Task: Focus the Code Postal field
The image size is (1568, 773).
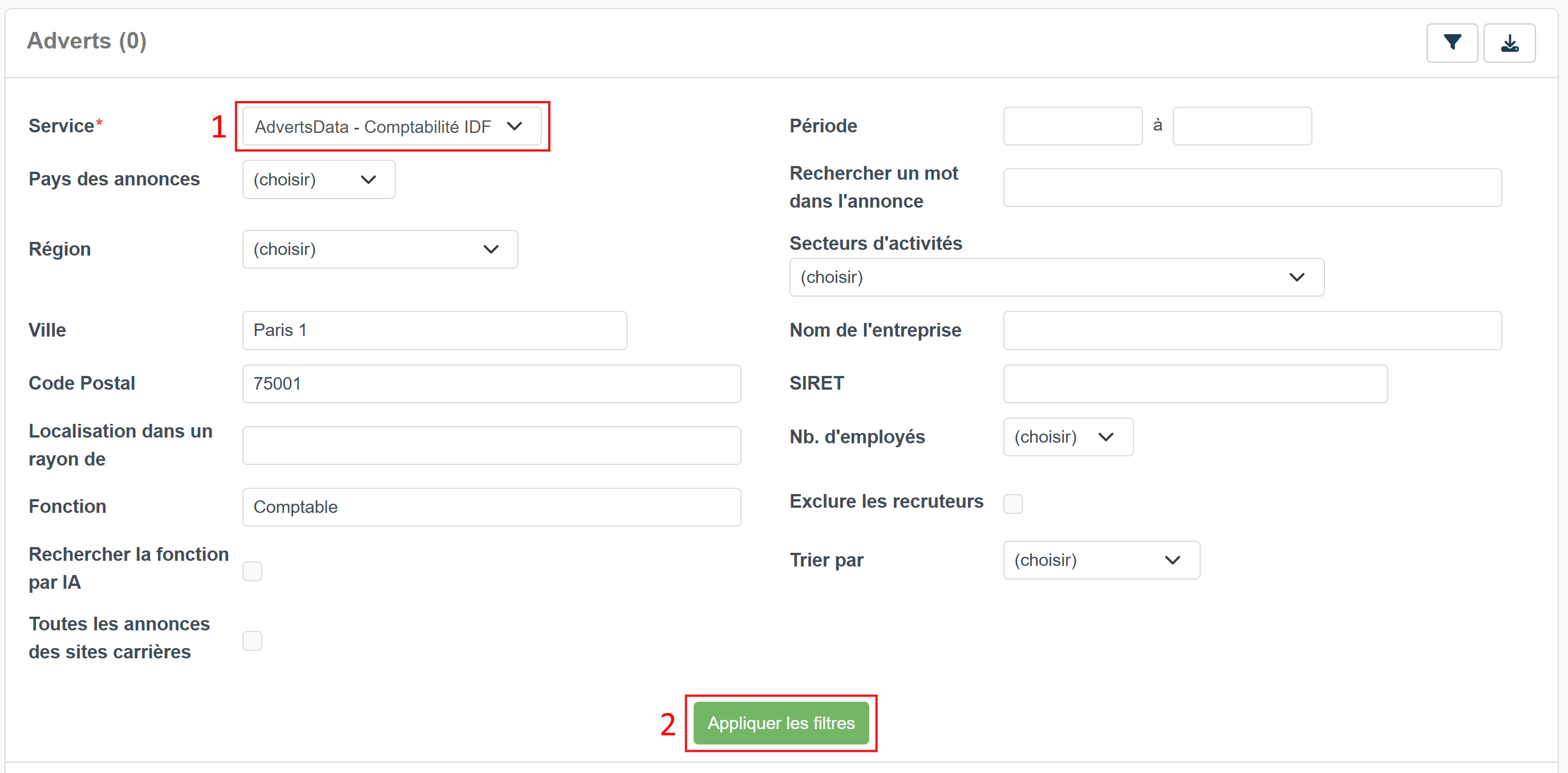Action: (x=491, y=383)
